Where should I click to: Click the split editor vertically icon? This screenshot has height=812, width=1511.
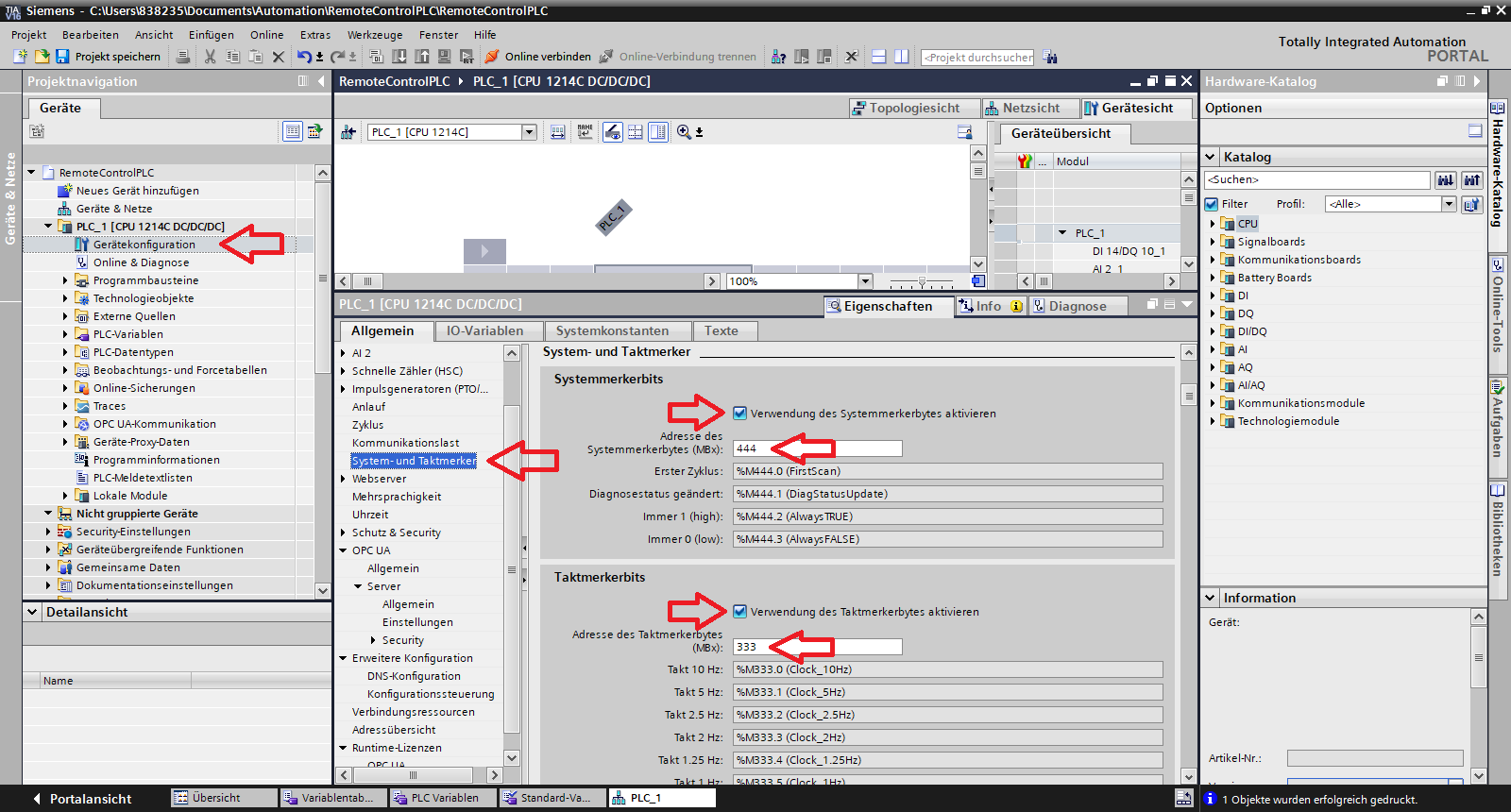coord(901,57)
